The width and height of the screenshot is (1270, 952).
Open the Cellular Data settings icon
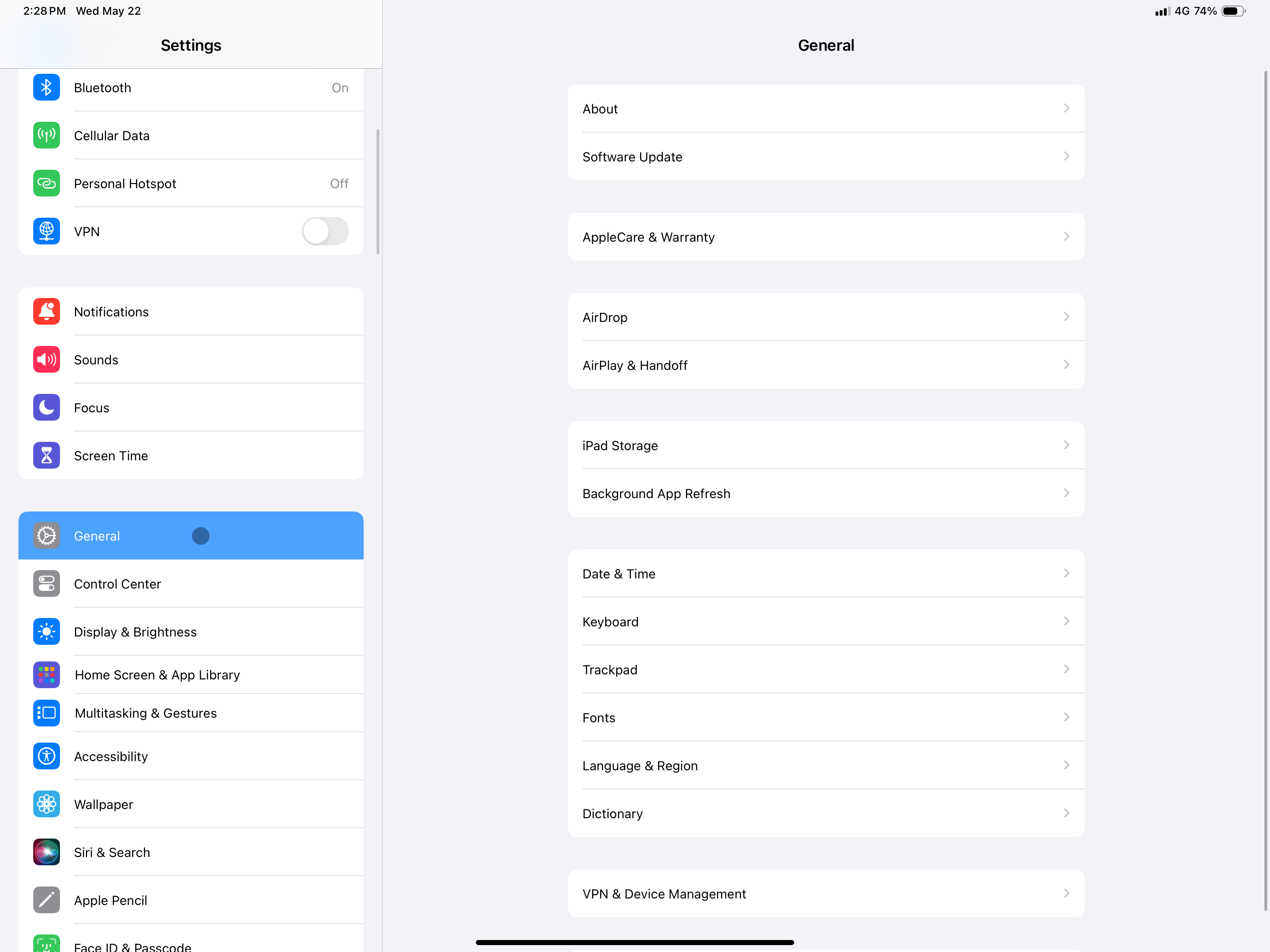tap(46, 135)
